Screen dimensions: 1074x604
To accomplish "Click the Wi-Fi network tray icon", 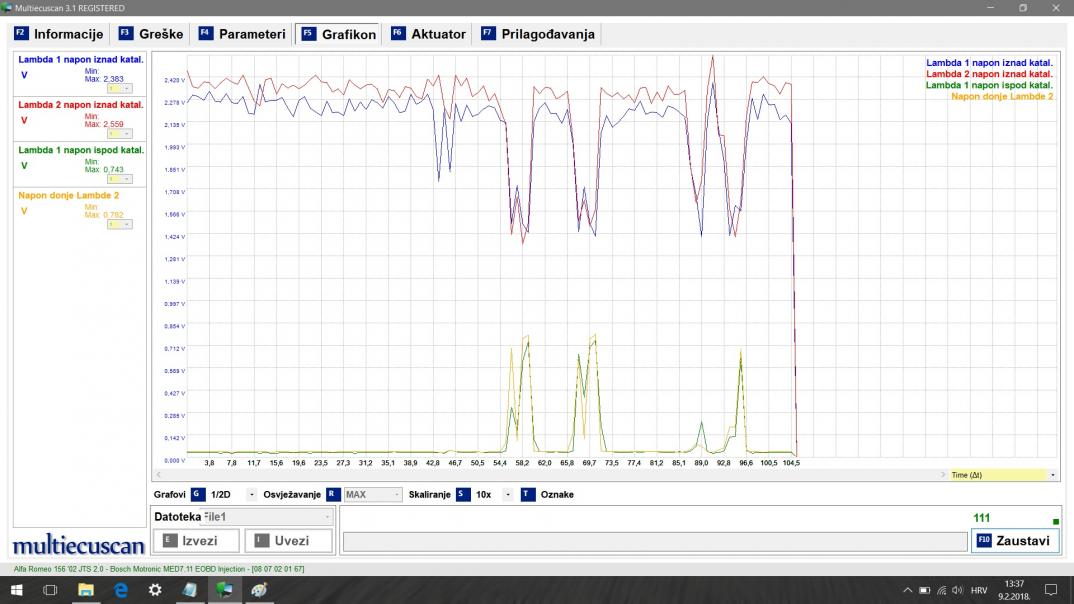I will click(x=942, y=590).
